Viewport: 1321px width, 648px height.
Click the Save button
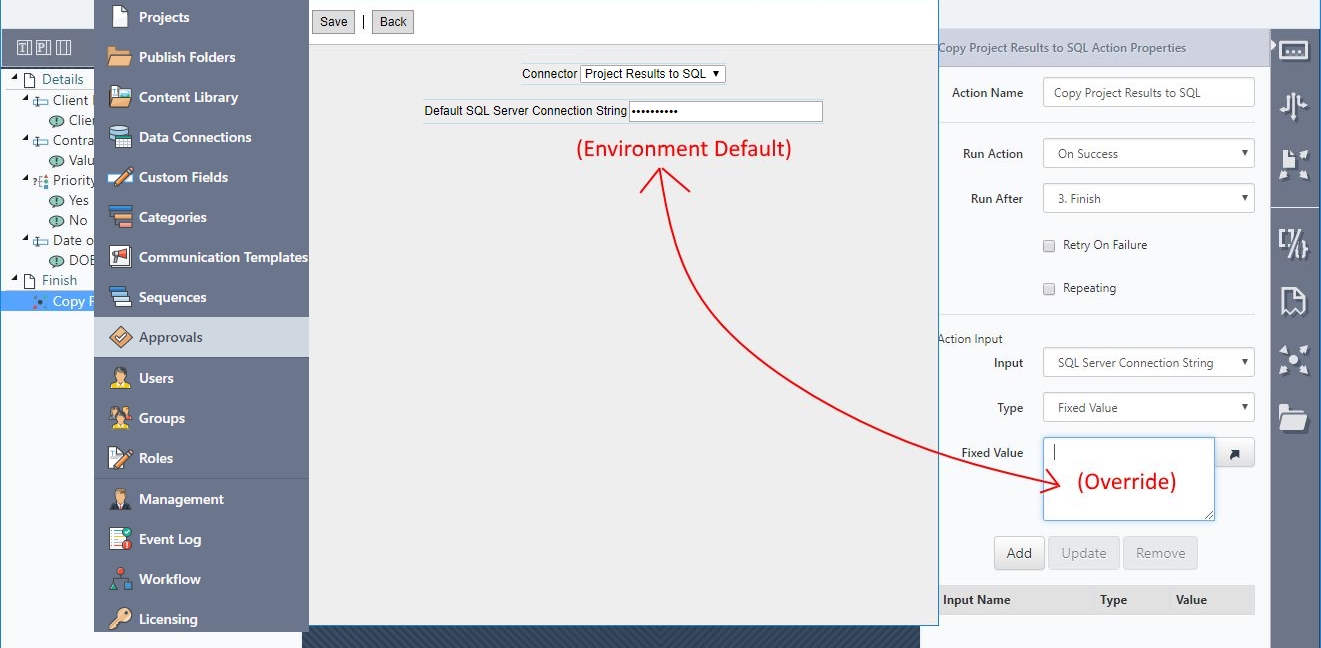point(334,22)
